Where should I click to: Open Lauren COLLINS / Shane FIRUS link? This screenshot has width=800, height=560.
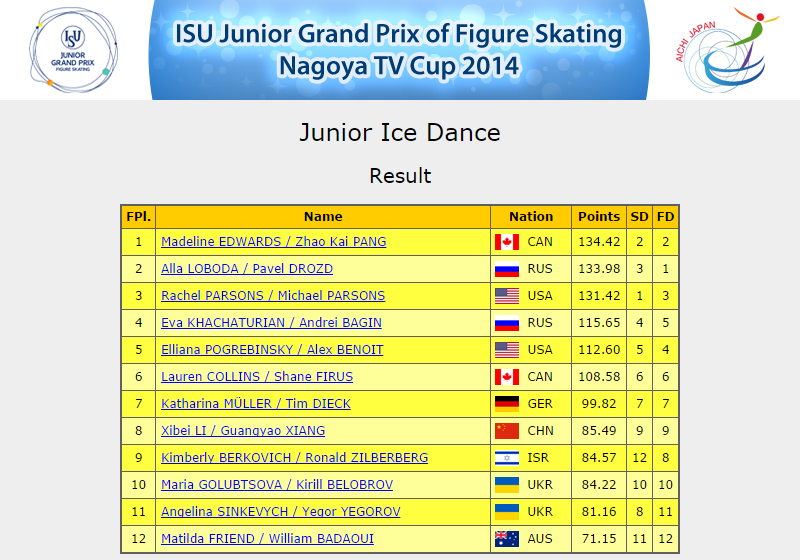(257, 377)
